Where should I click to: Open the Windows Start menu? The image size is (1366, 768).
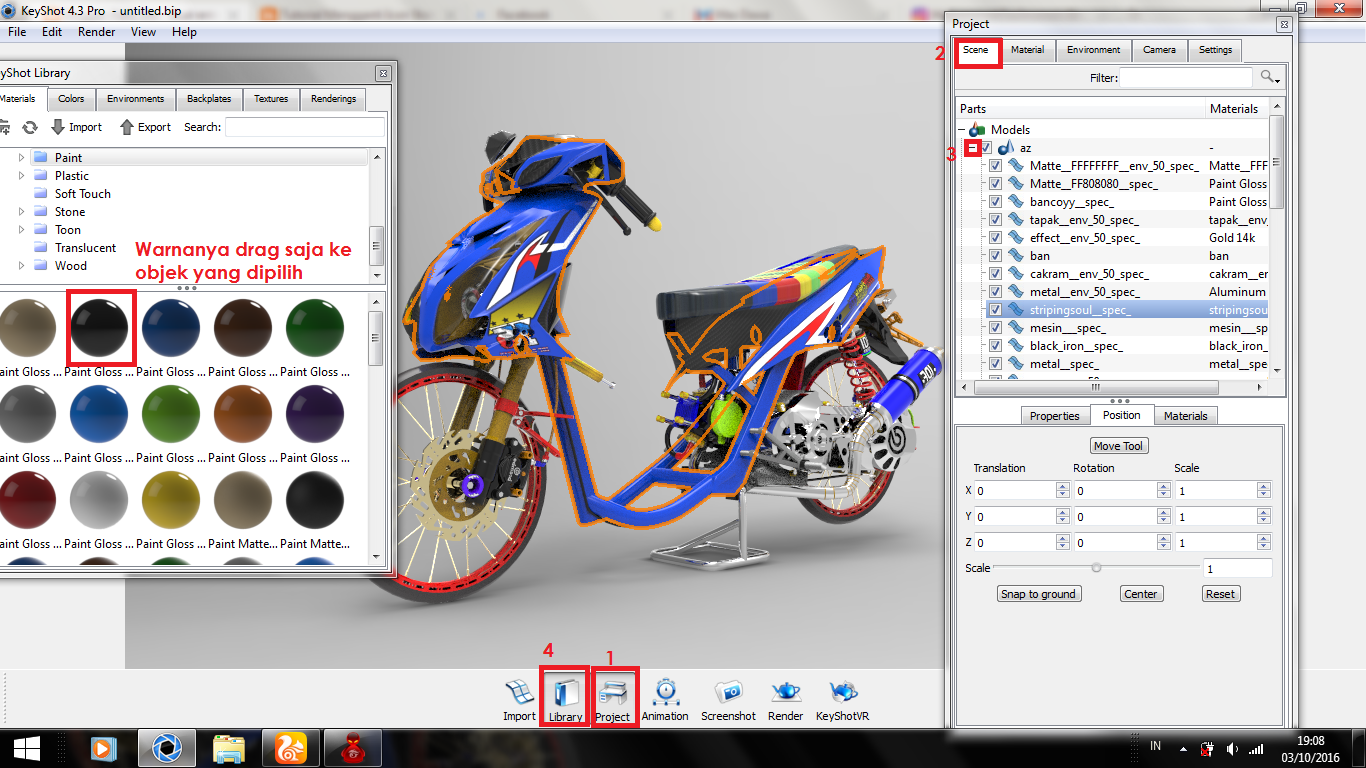pos(26,748)
